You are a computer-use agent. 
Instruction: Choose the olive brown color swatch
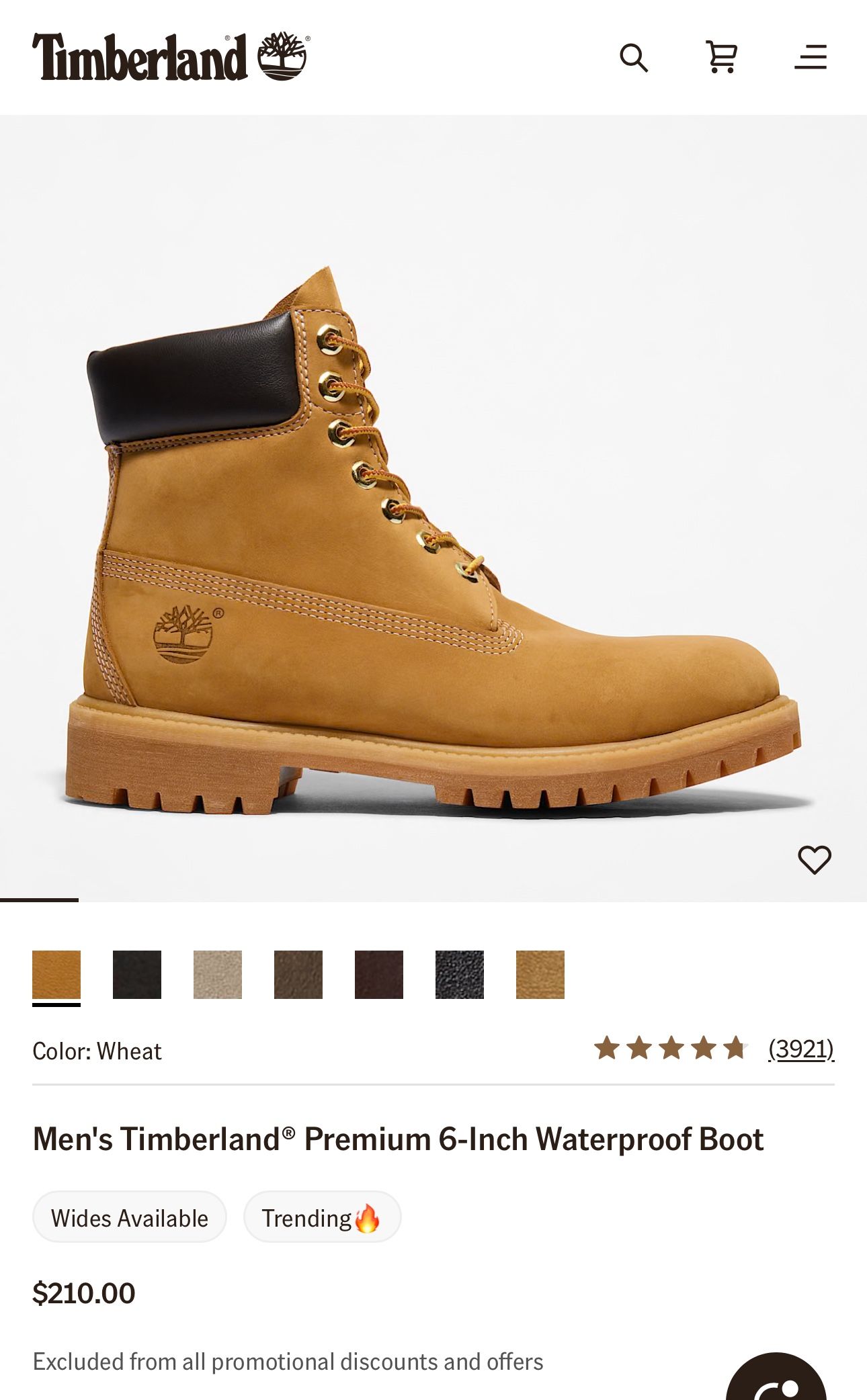(298, 975)
